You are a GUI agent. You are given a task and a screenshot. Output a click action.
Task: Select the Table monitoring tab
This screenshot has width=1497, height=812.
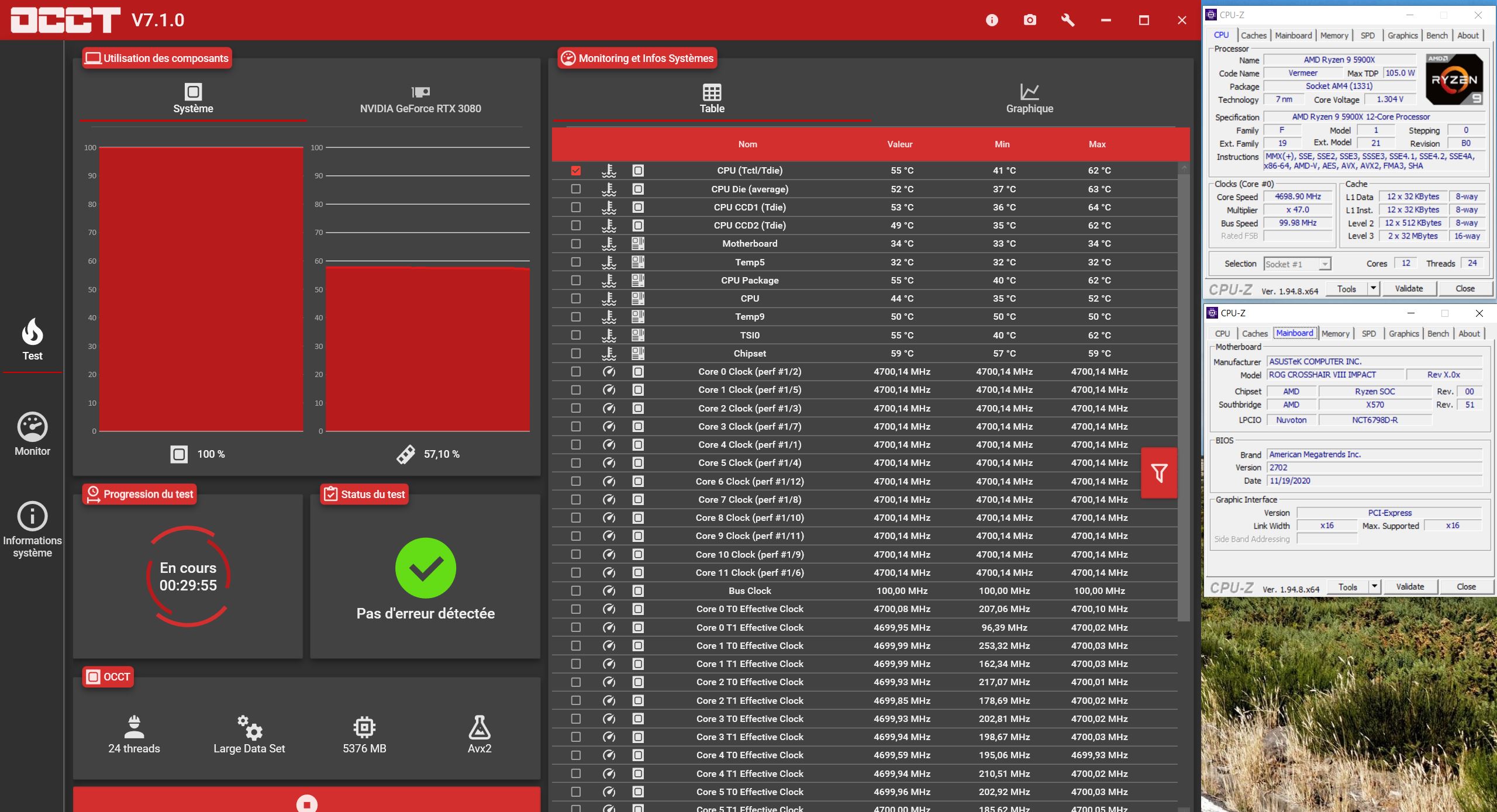712,98
